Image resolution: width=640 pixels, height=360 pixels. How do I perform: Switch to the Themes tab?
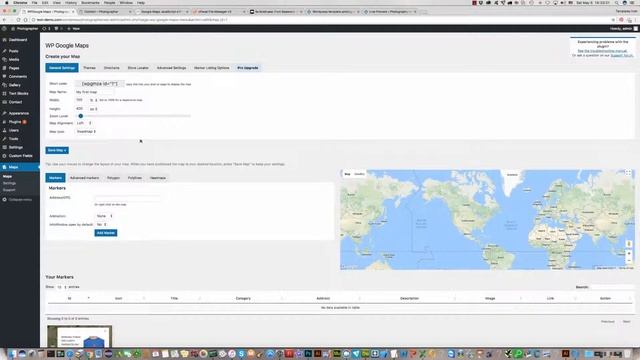point(89,68)
